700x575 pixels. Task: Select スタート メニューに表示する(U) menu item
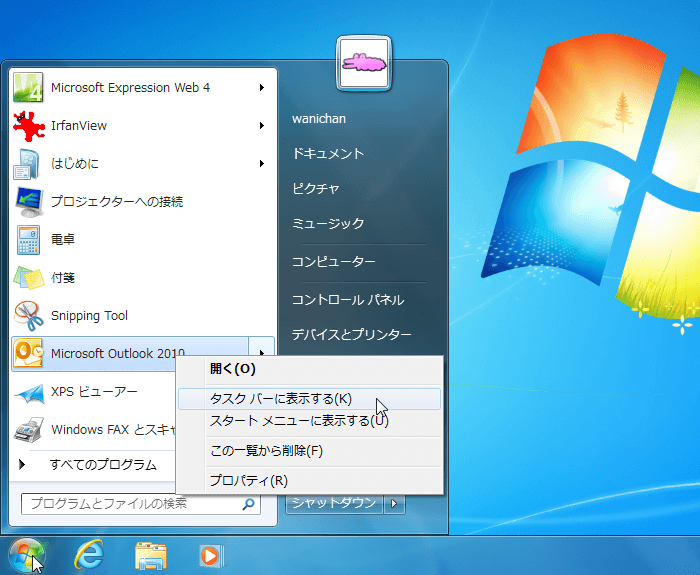310,421
